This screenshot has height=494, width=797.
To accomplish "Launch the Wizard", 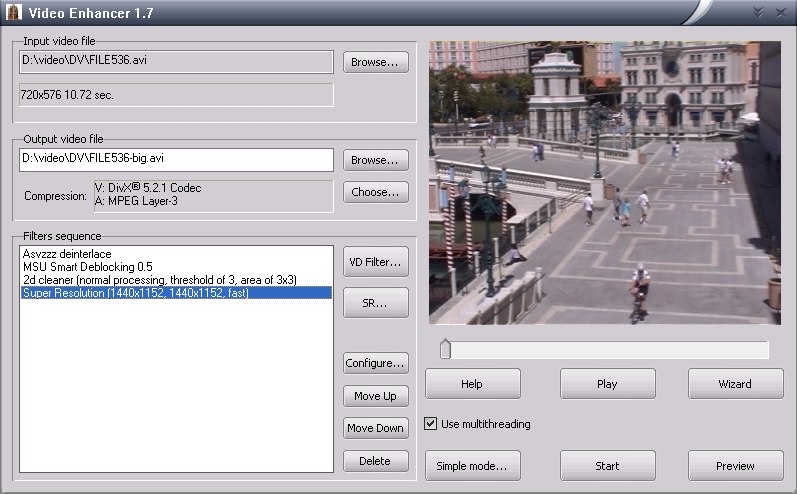I will (x=735, y=384).
